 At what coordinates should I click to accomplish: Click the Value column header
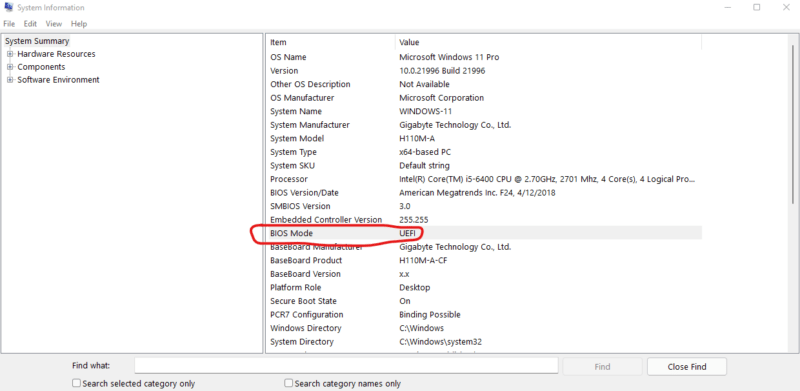pyautogui.click(x=548, y=42)
